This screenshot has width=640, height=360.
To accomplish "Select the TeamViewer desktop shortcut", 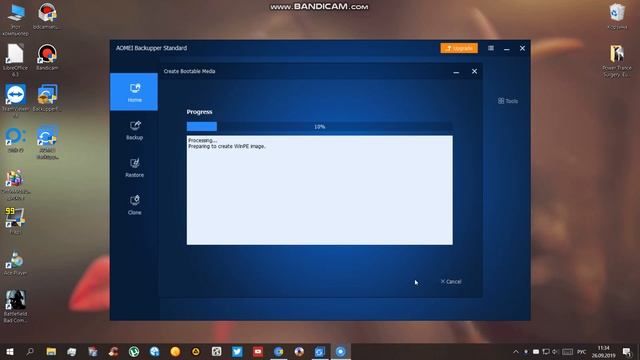I will coord(16,101).
